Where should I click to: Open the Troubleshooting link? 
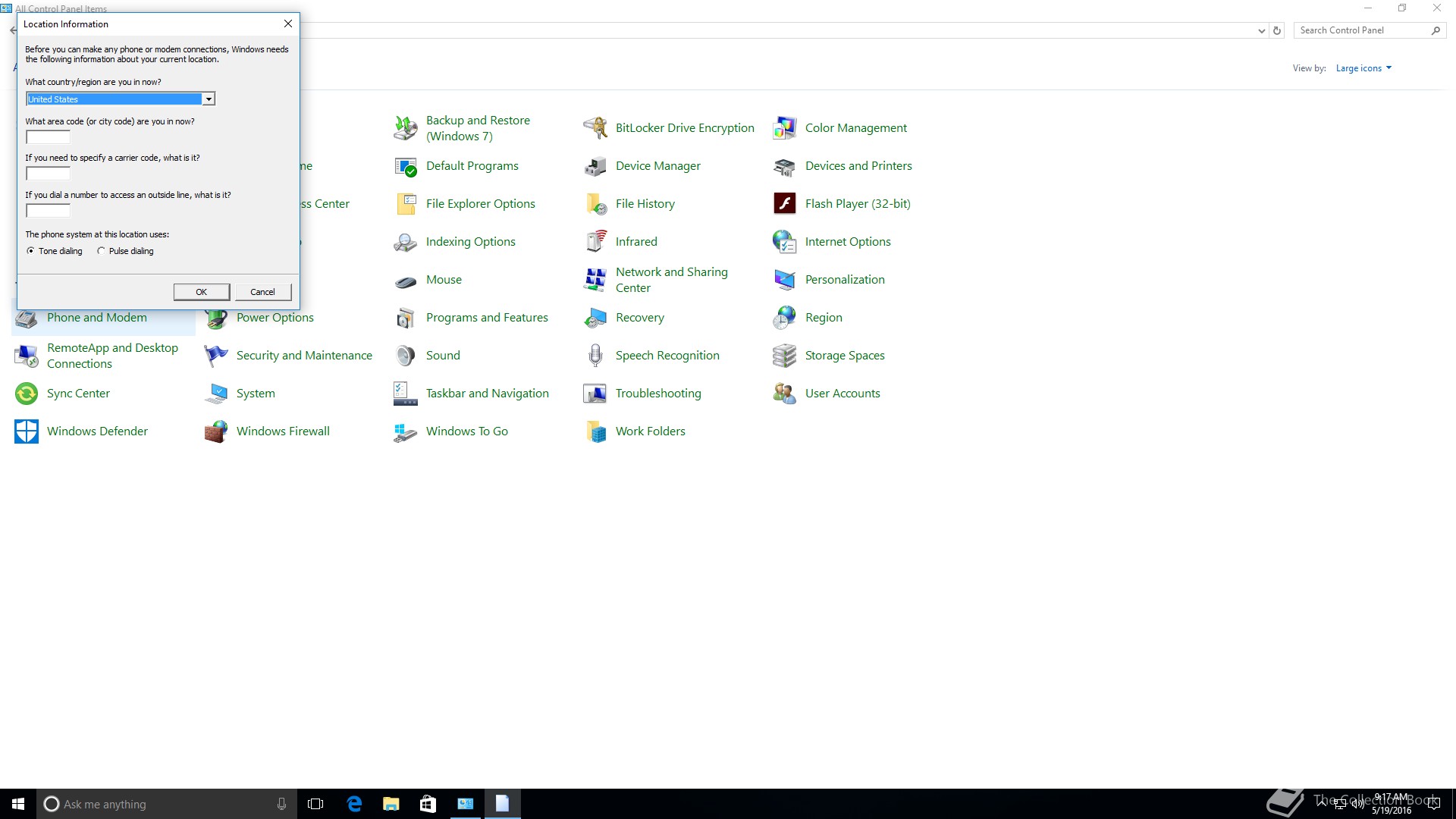[x=657, y=394]
